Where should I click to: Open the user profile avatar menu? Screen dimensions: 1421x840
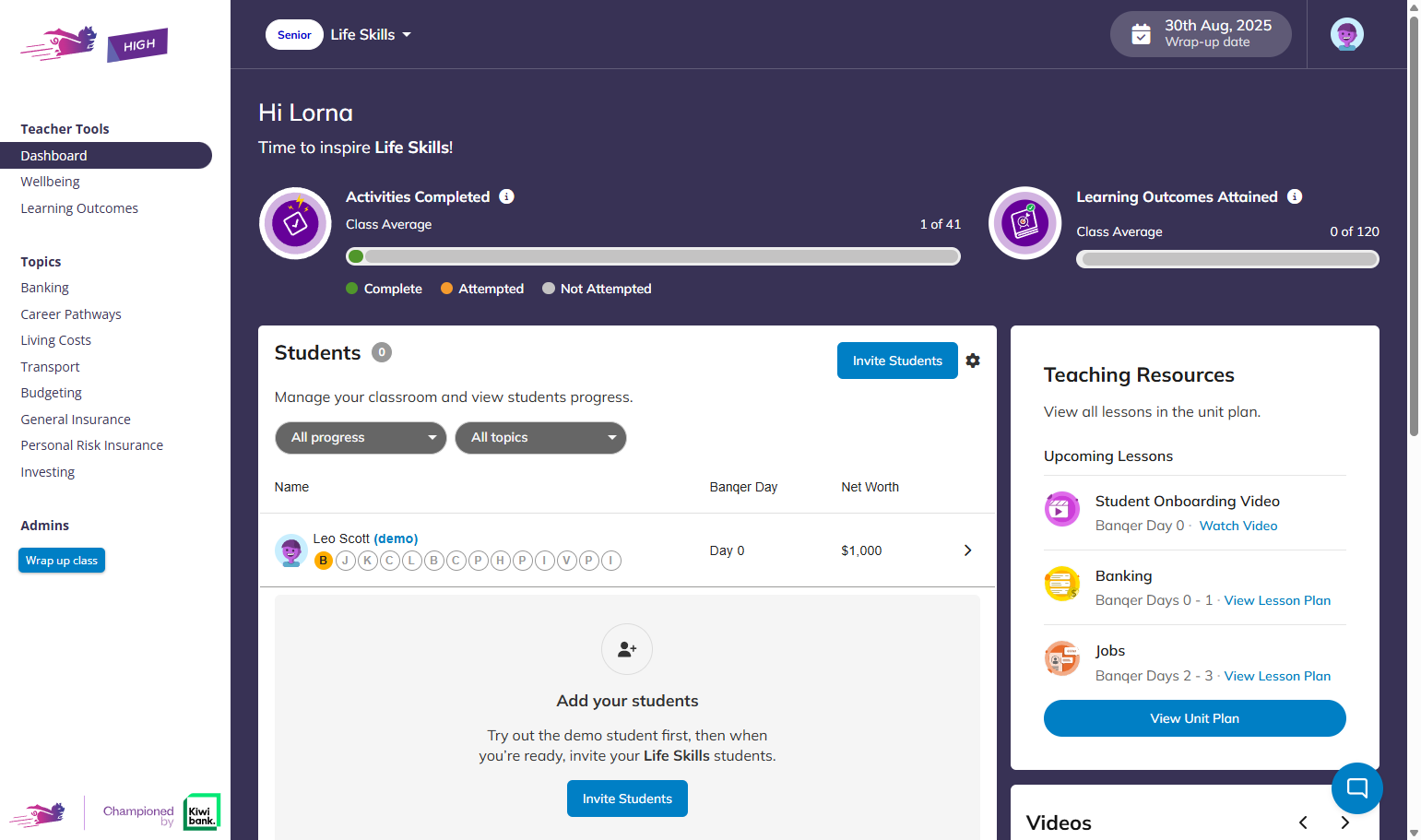click(x=1346, y=35)
